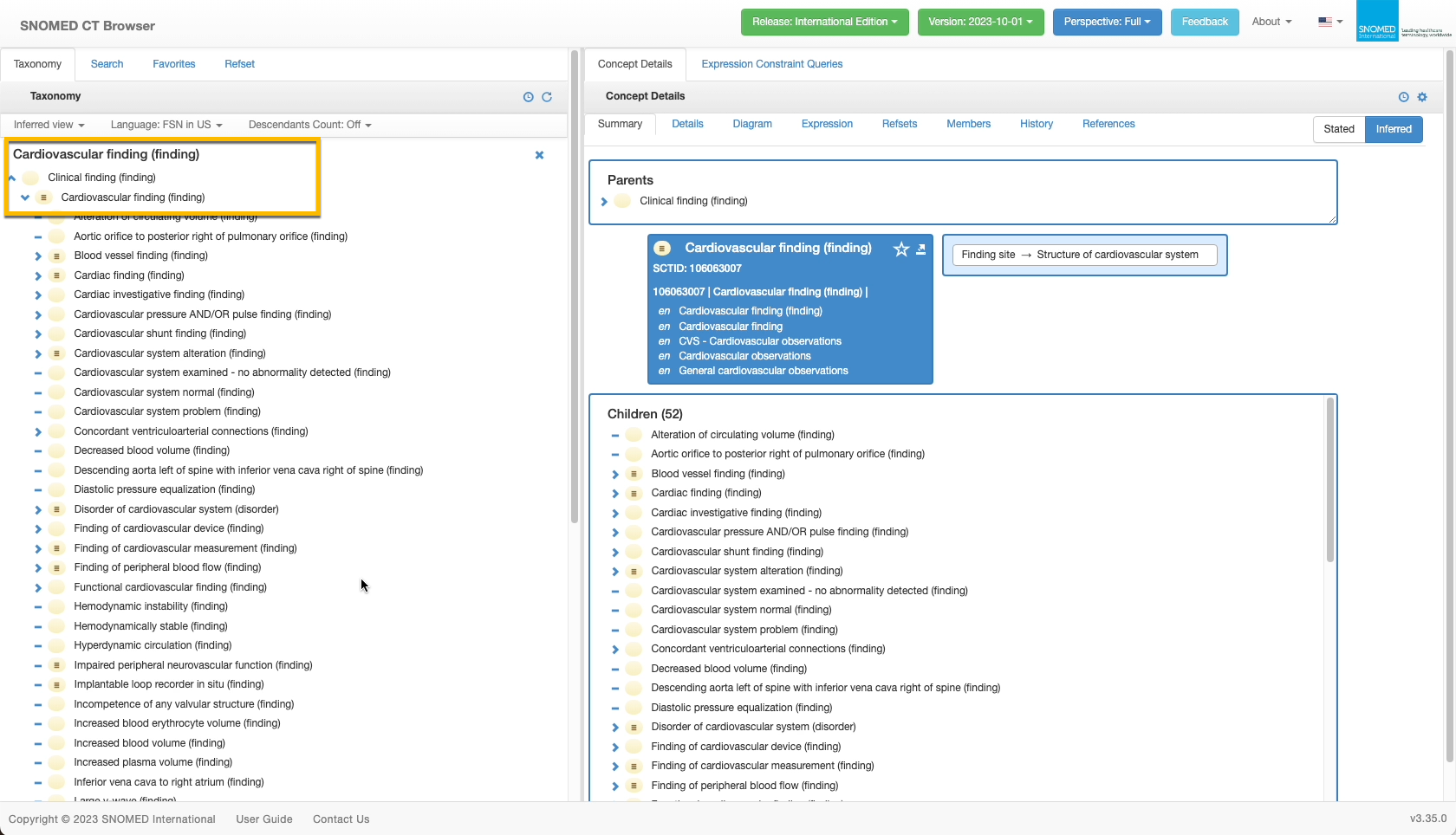
Task: Expand Blood vessel finding in taxonomy
Action: coord(37,256)
